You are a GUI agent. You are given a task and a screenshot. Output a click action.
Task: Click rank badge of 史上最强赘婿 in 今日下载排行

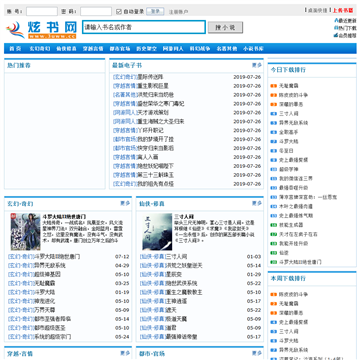pos(274,160)
